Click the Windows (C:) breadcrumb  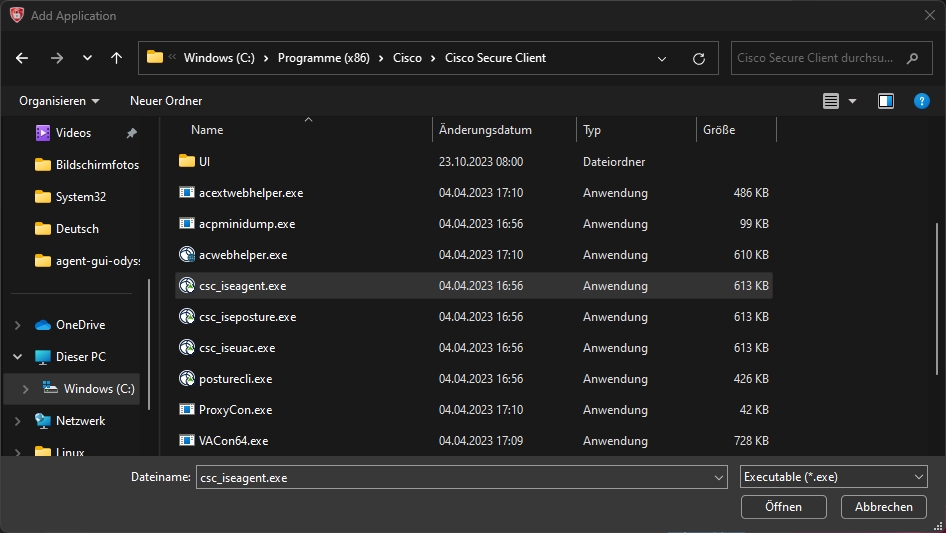coord(219,58)
